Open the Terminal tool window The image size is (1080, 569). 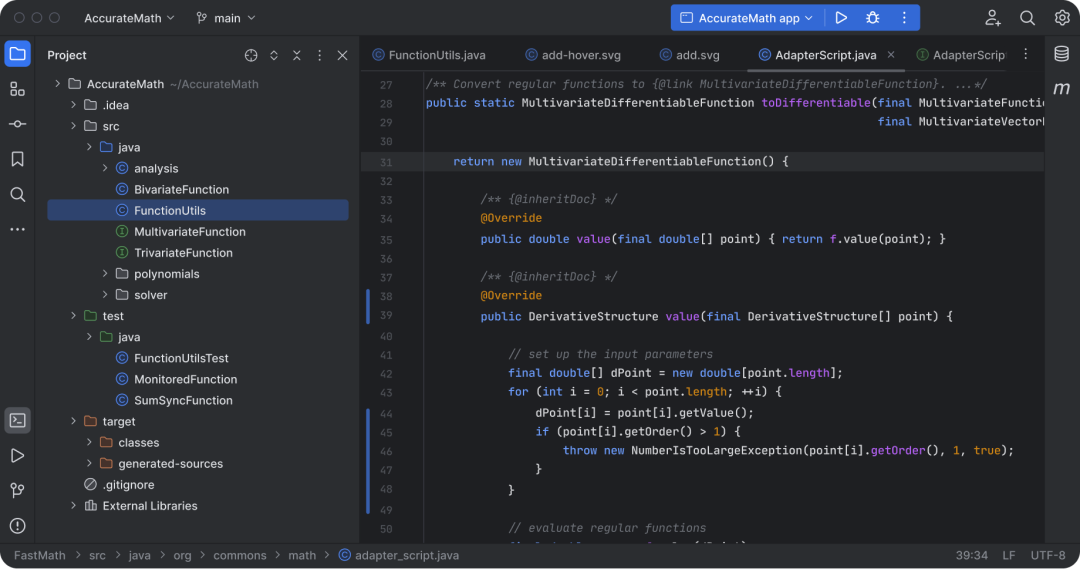(17, 420)
